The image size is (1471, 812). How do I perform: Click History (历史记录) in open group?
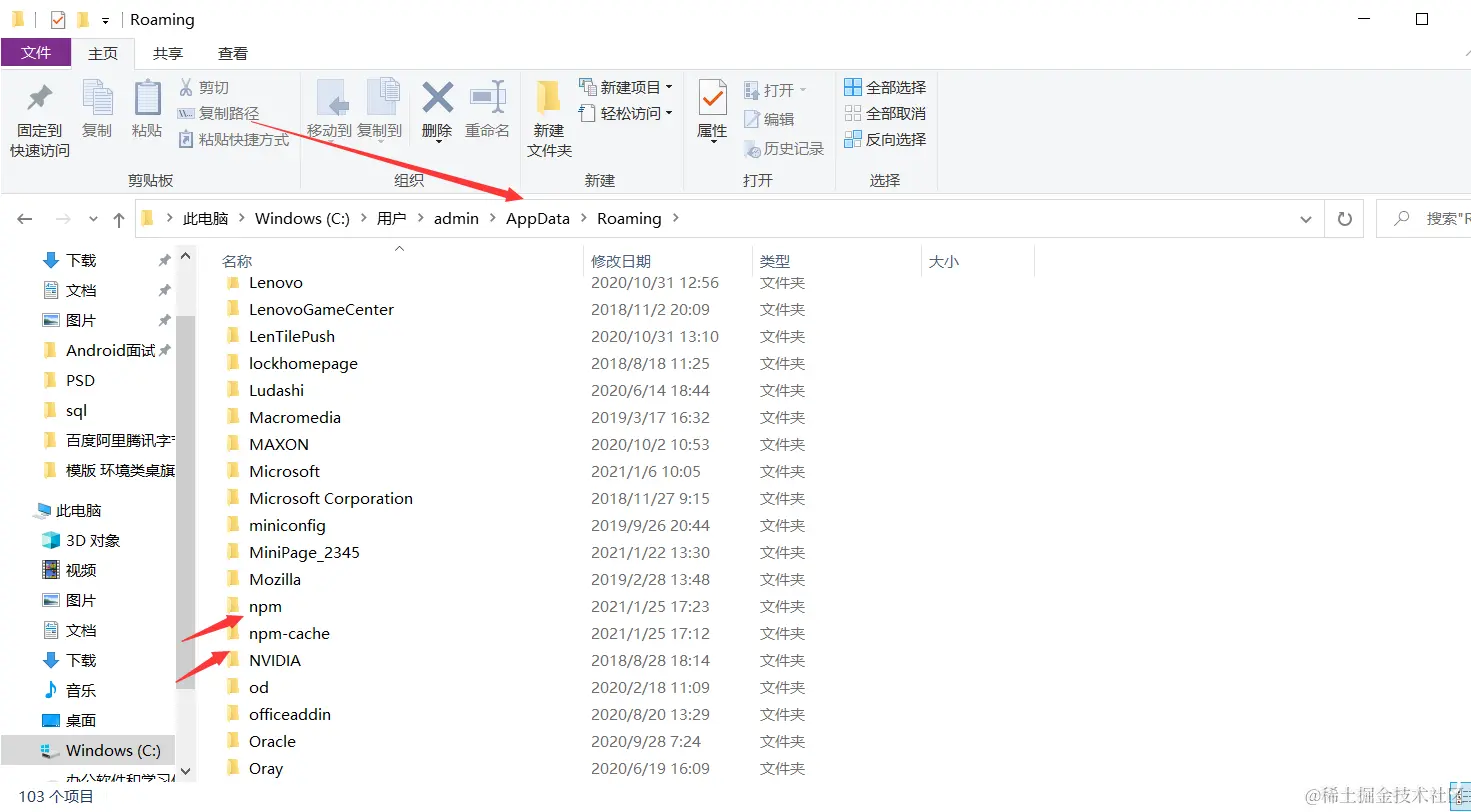[784, 148]
